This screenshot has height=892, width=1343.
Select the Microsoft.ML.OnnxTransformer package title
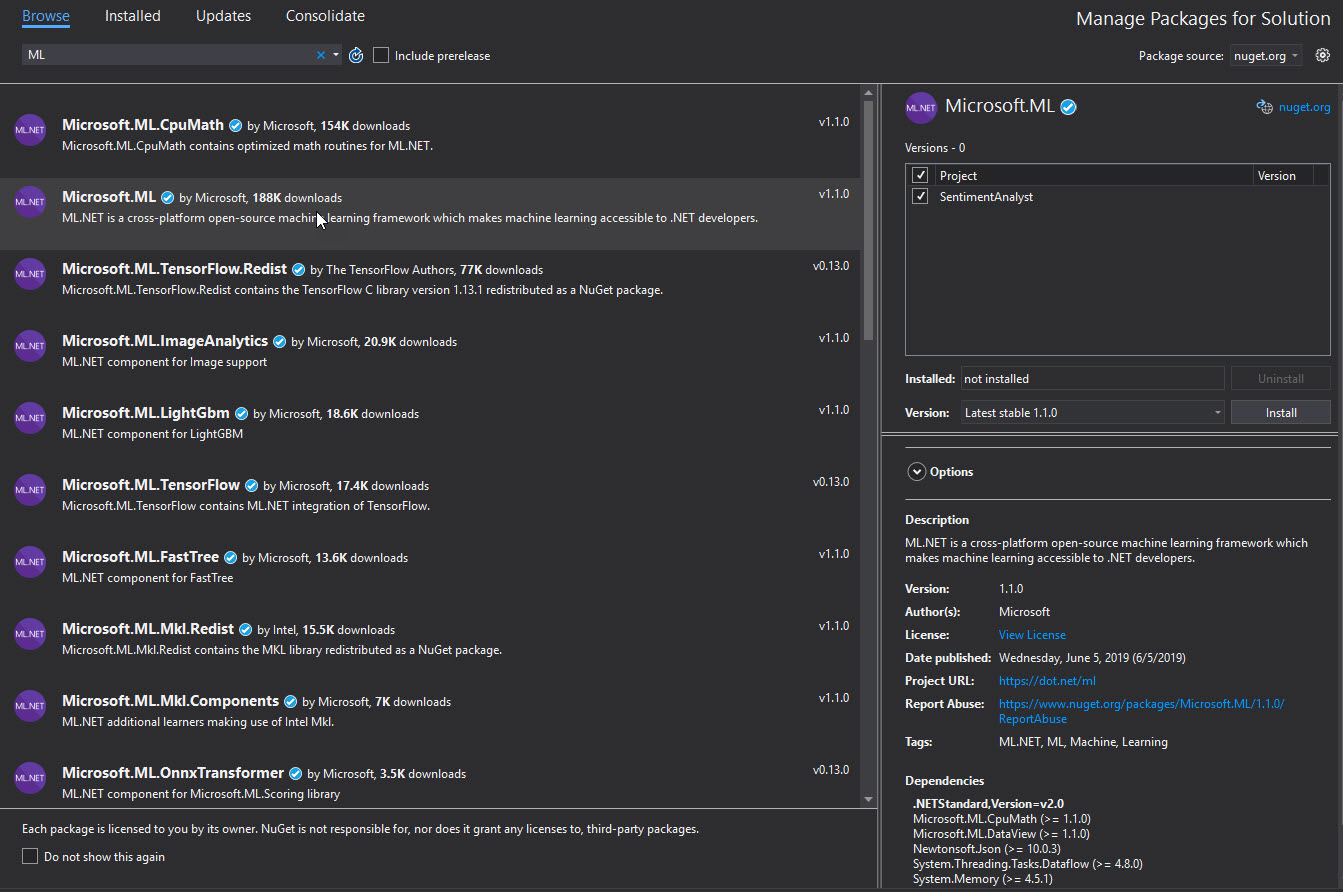[173, 773]
